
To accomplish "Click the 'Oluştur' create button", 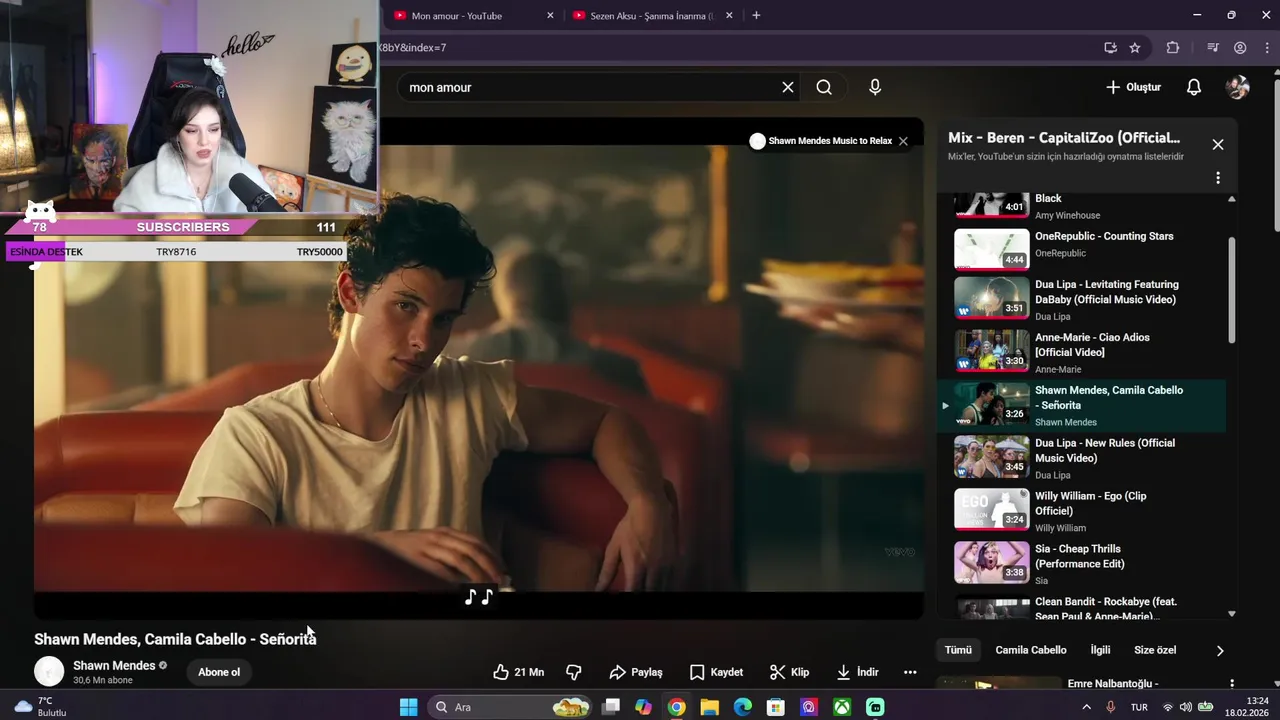I will click(x=1134, y=87).
